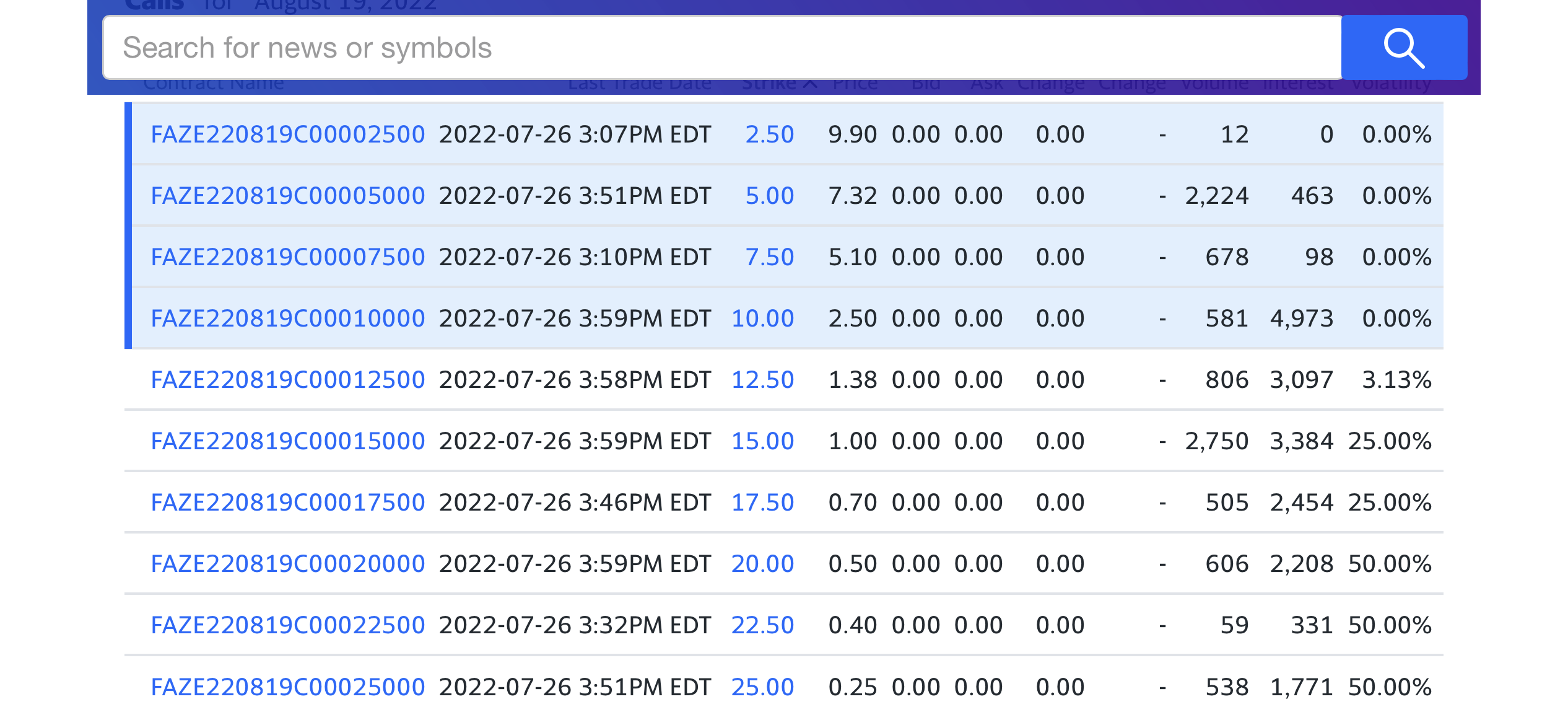Open contract FAZE220819C00010000
Viewport: 1568px width, 725px height.
click(x=288, y=319)
